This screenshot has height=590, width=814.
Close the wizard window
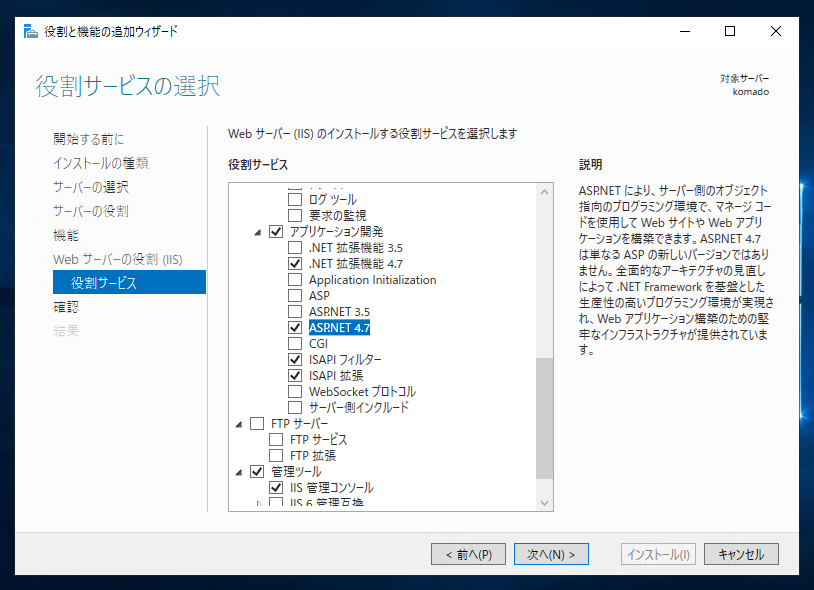776,32
